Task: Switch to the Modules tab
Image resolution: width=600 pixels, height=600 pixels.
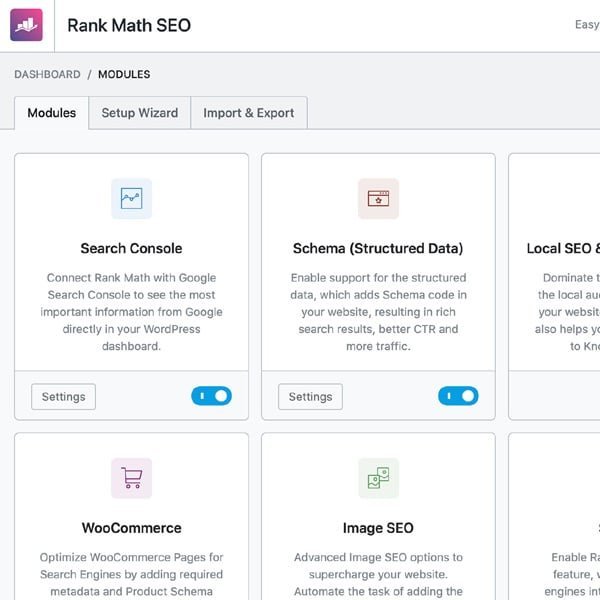Action: point(51,113)
